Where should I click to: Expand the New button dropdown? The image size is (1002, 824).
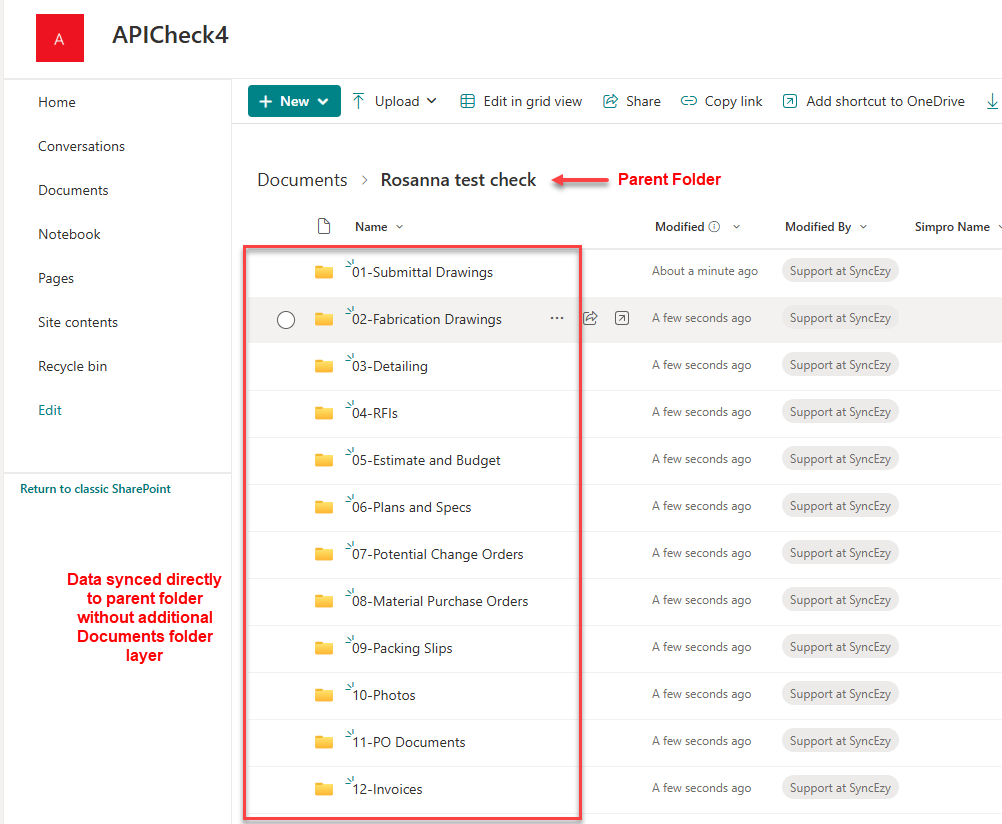click(323, 101)
